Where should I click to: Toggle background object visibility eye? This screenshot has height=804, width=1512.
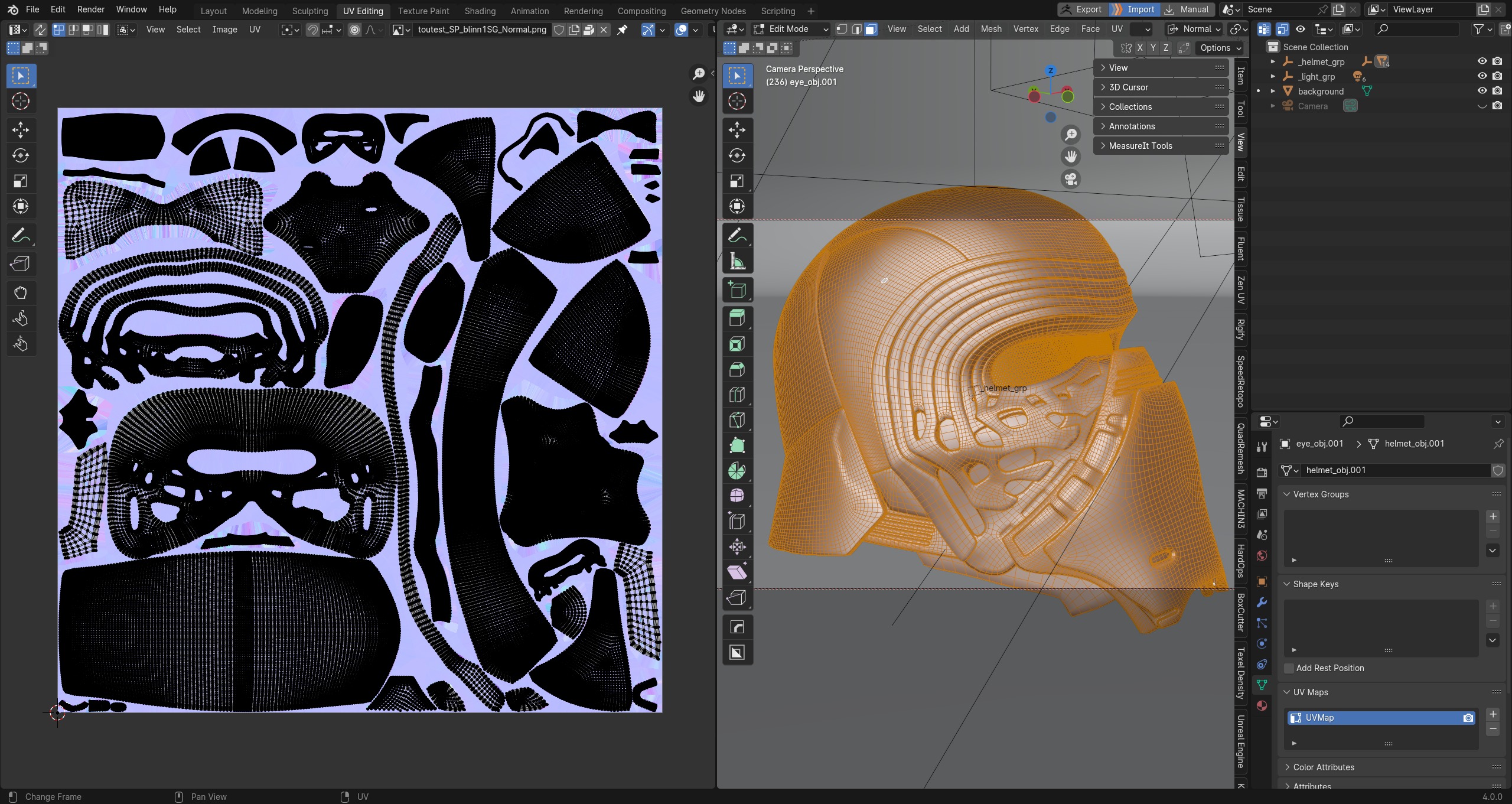pos(1482,91)
